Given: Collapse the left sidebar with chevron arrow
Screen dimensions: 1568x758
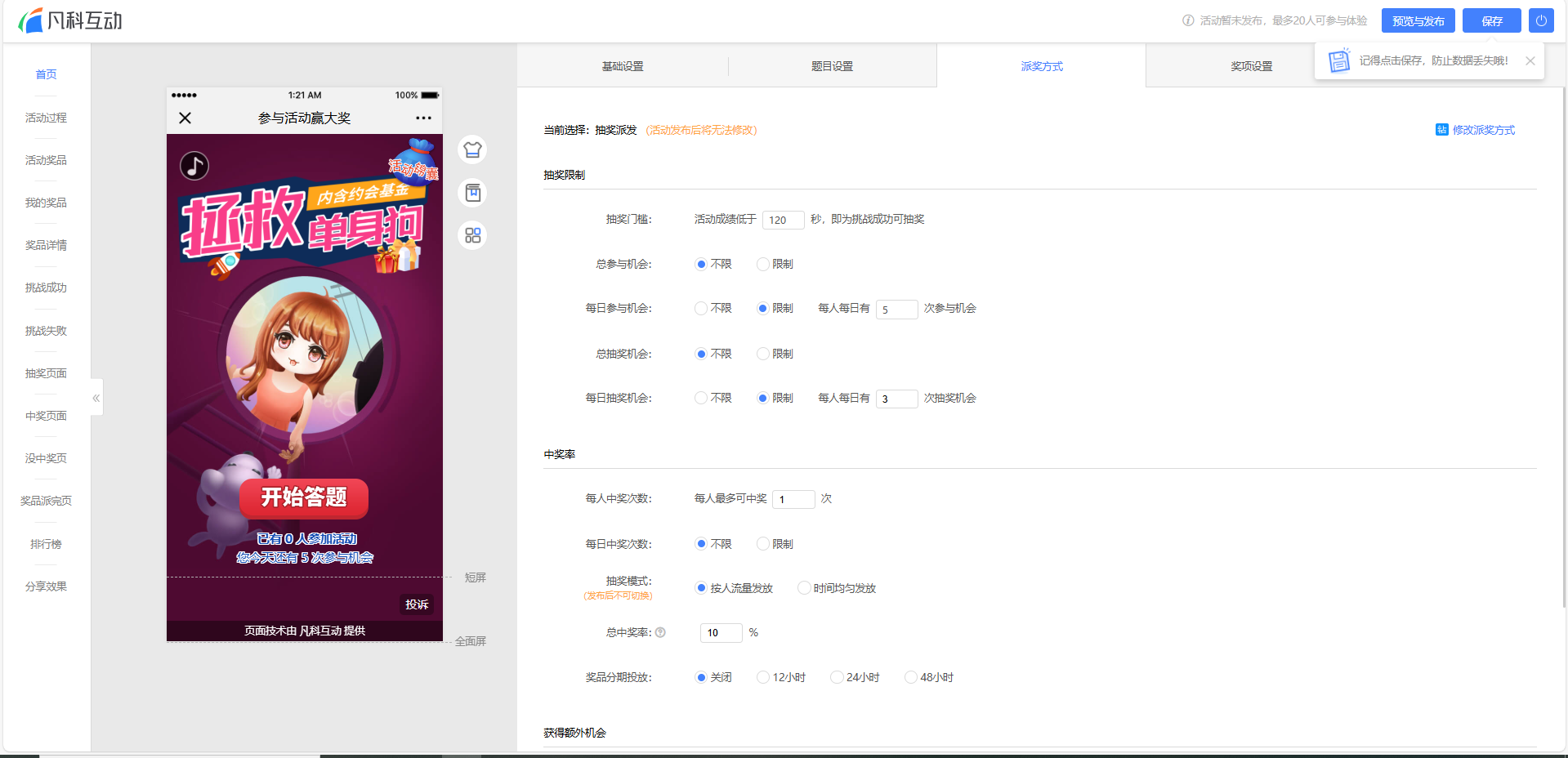Looking at the screenshot, I should click(96, 398).
